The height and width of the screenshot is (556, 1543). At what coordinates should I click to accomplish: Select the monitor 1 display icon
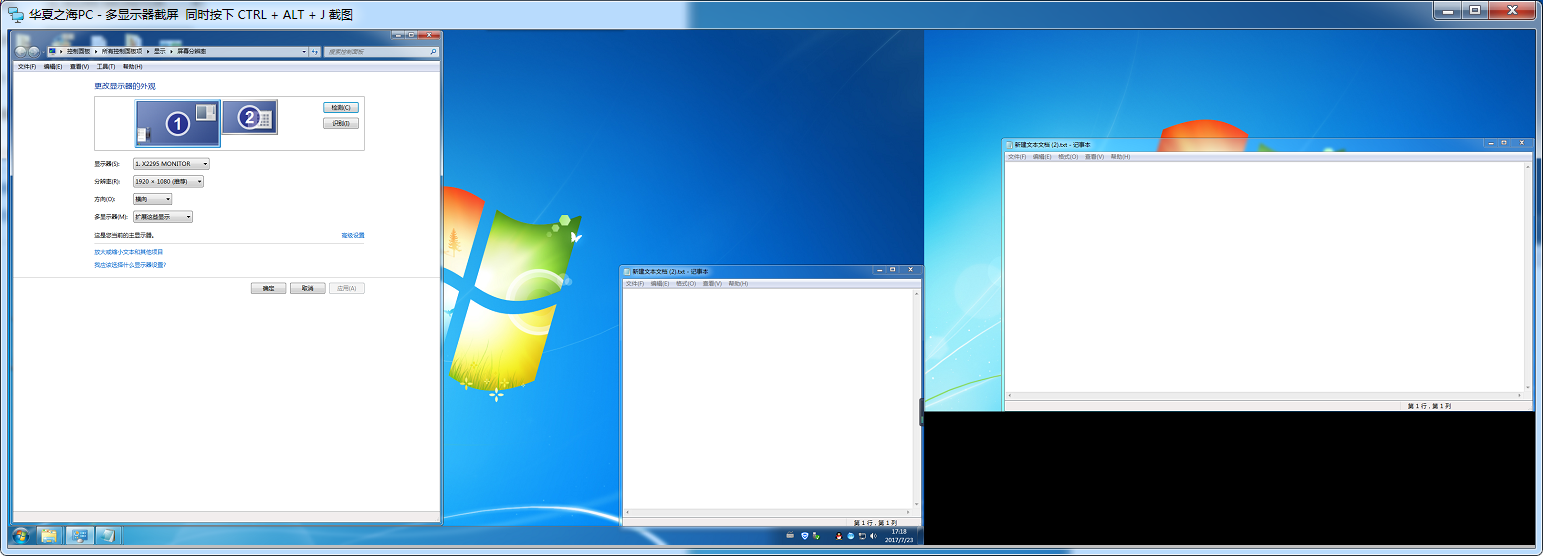pos(177,123)
